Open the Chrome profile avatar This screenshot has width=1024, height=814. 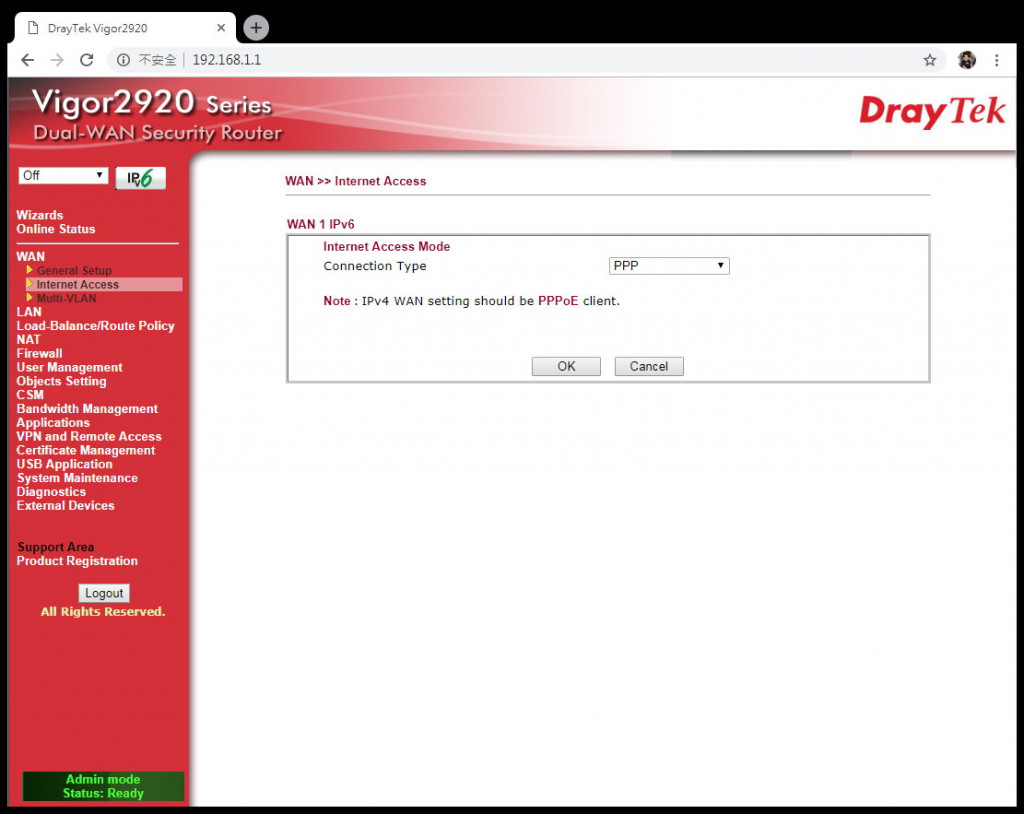[967, 60]
